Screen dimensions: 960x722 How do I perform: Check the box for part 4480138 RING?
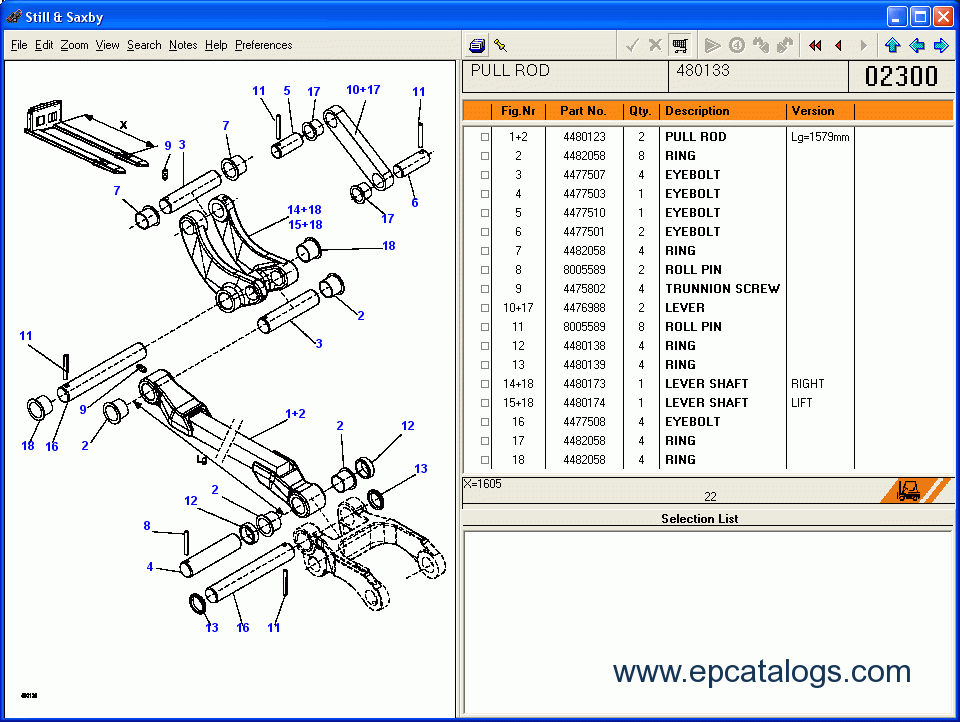(485, 346)
